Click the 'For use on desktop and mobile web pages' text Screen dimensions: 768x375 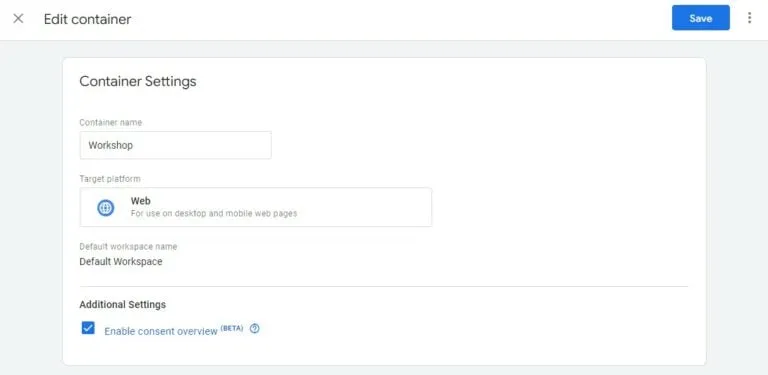[214, 213]
